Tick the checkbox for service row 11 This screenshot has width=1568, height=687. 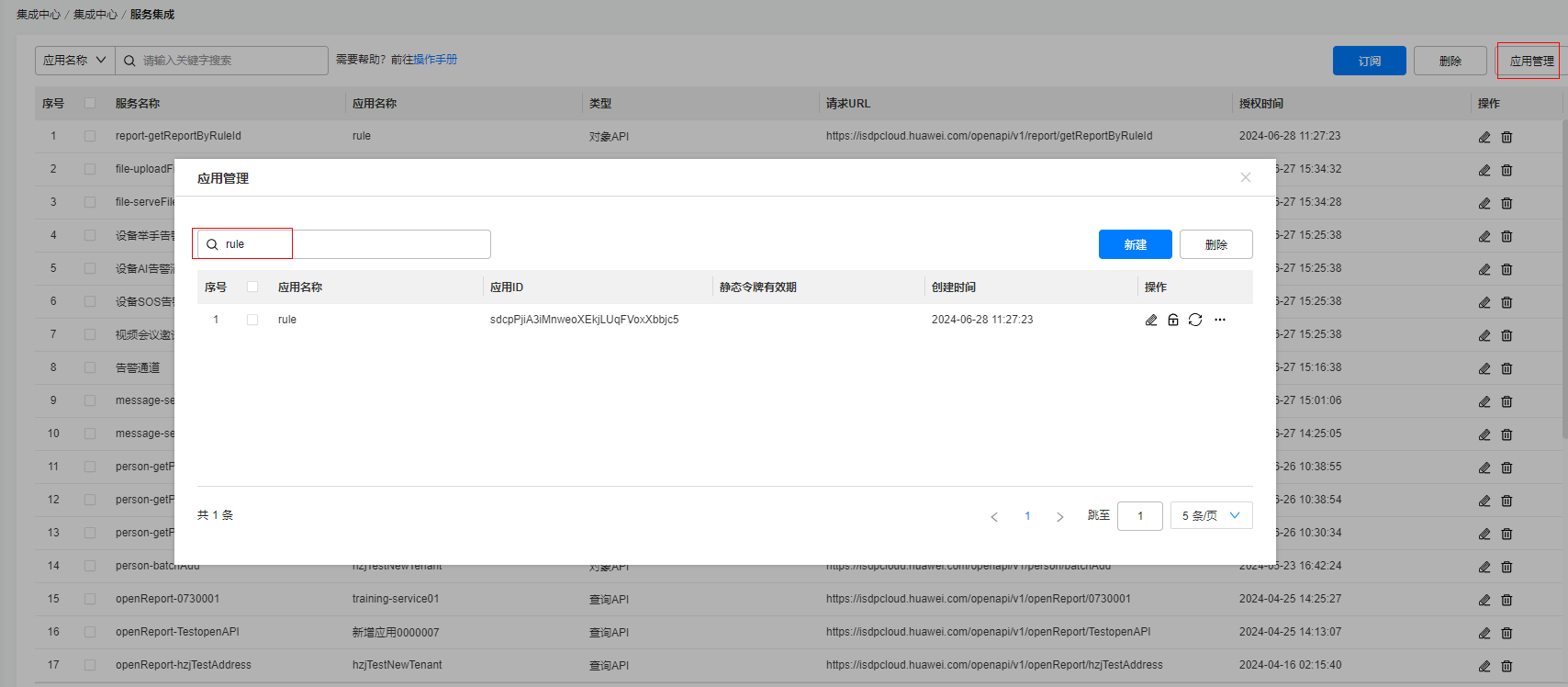[90, 467]
